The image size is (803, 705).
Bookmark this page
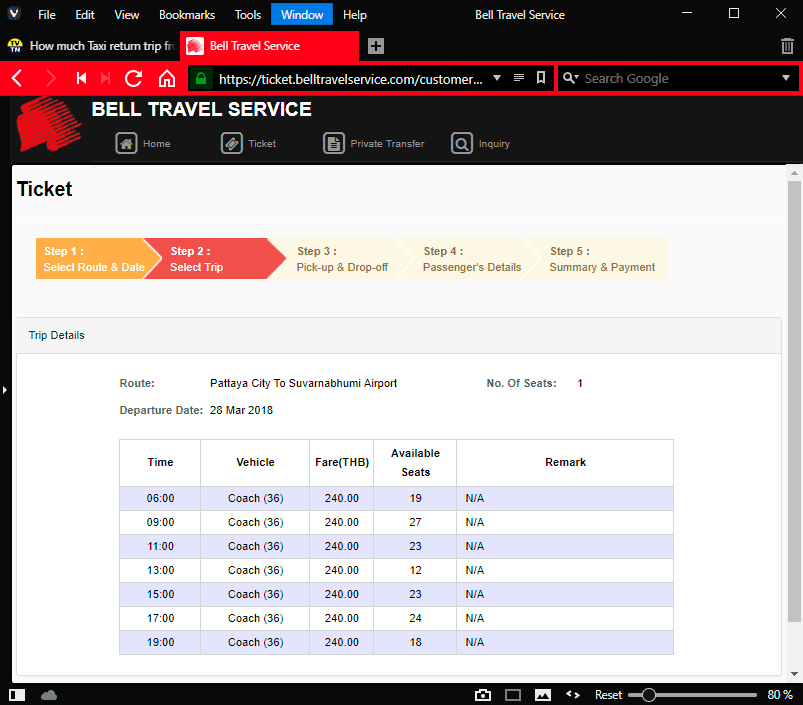tap(541, 78)
